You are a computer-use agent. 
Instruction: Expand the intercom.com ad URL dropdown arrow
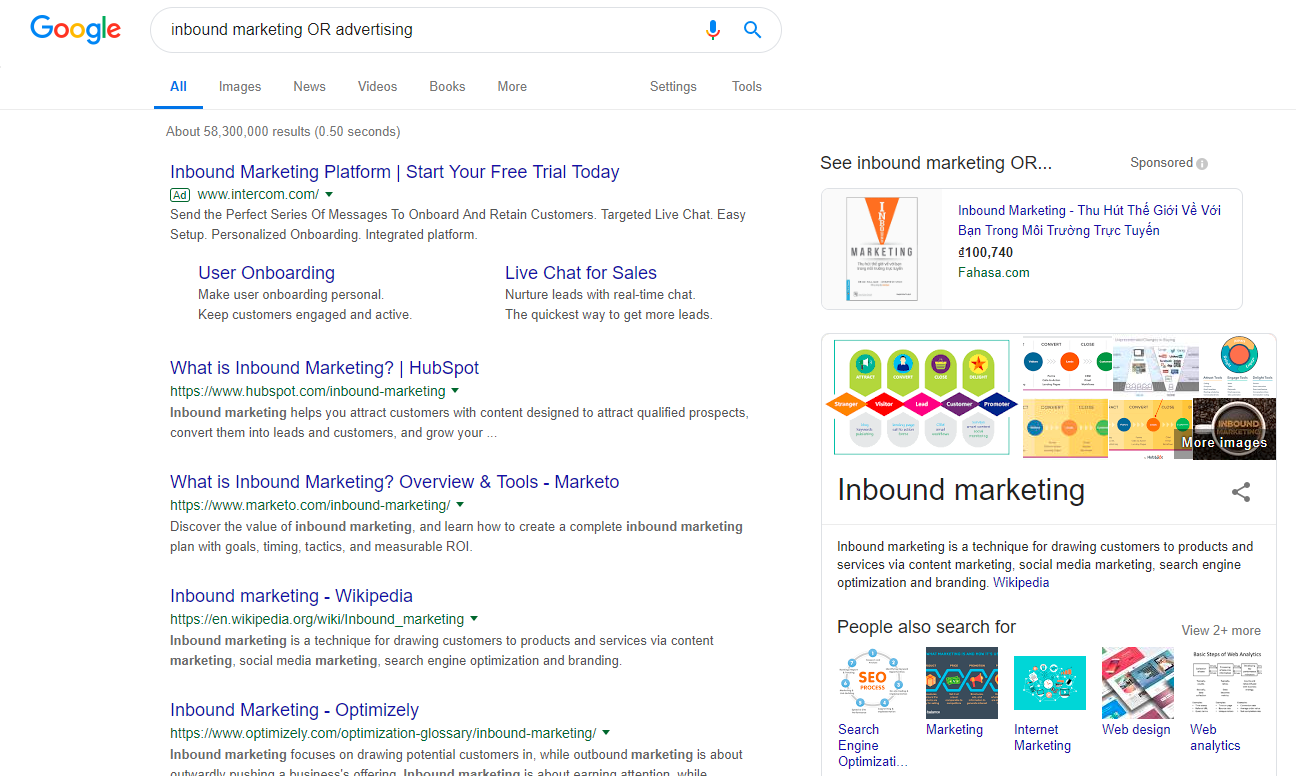(x=329, y=194)
